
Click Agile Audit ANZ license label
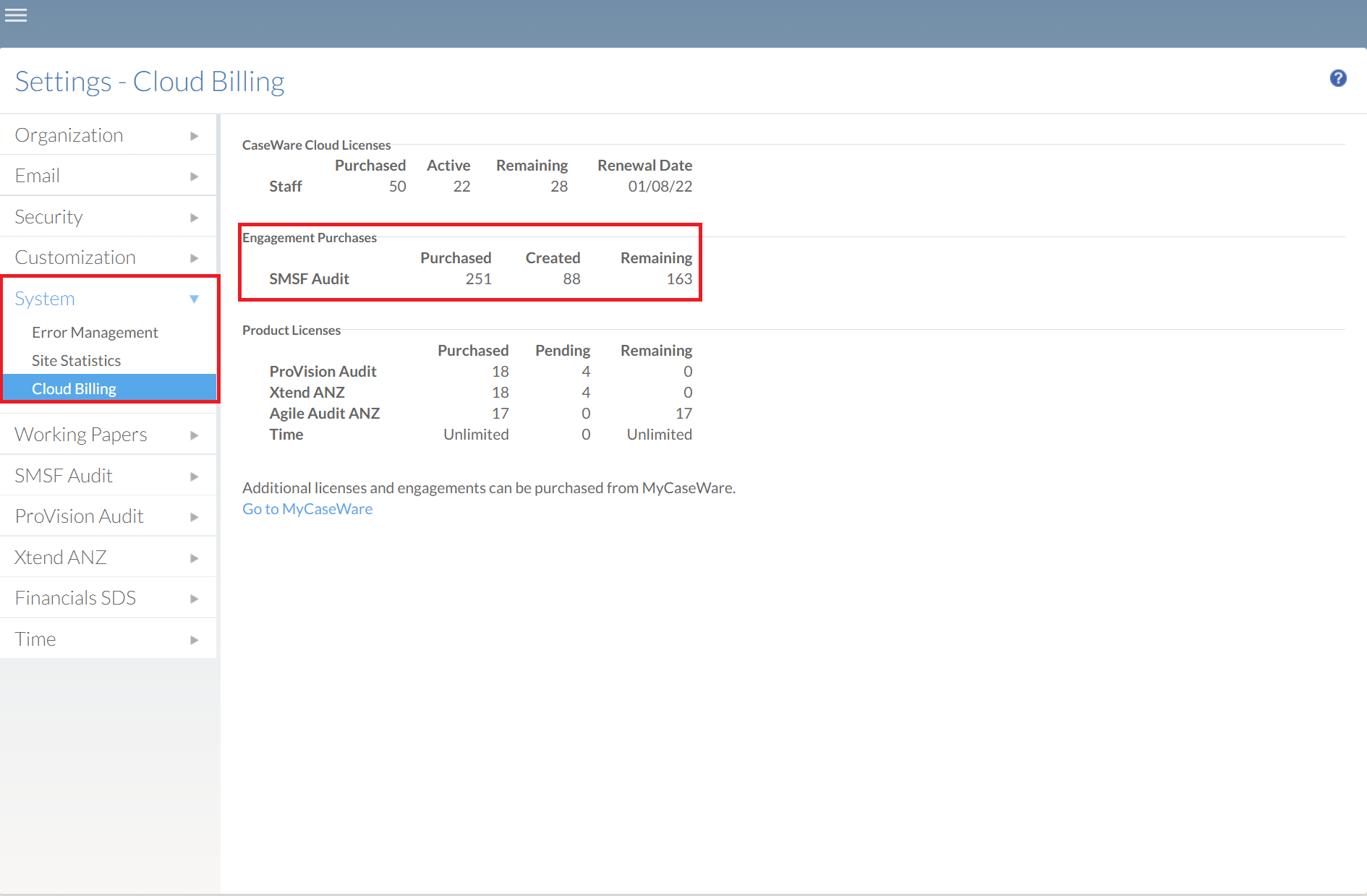(324, 414)
